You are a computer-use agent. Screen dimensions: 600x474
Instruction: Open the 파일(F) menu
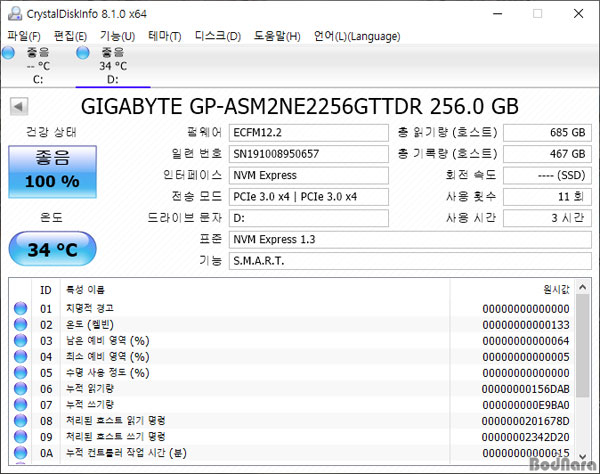(x=24, y=37)
